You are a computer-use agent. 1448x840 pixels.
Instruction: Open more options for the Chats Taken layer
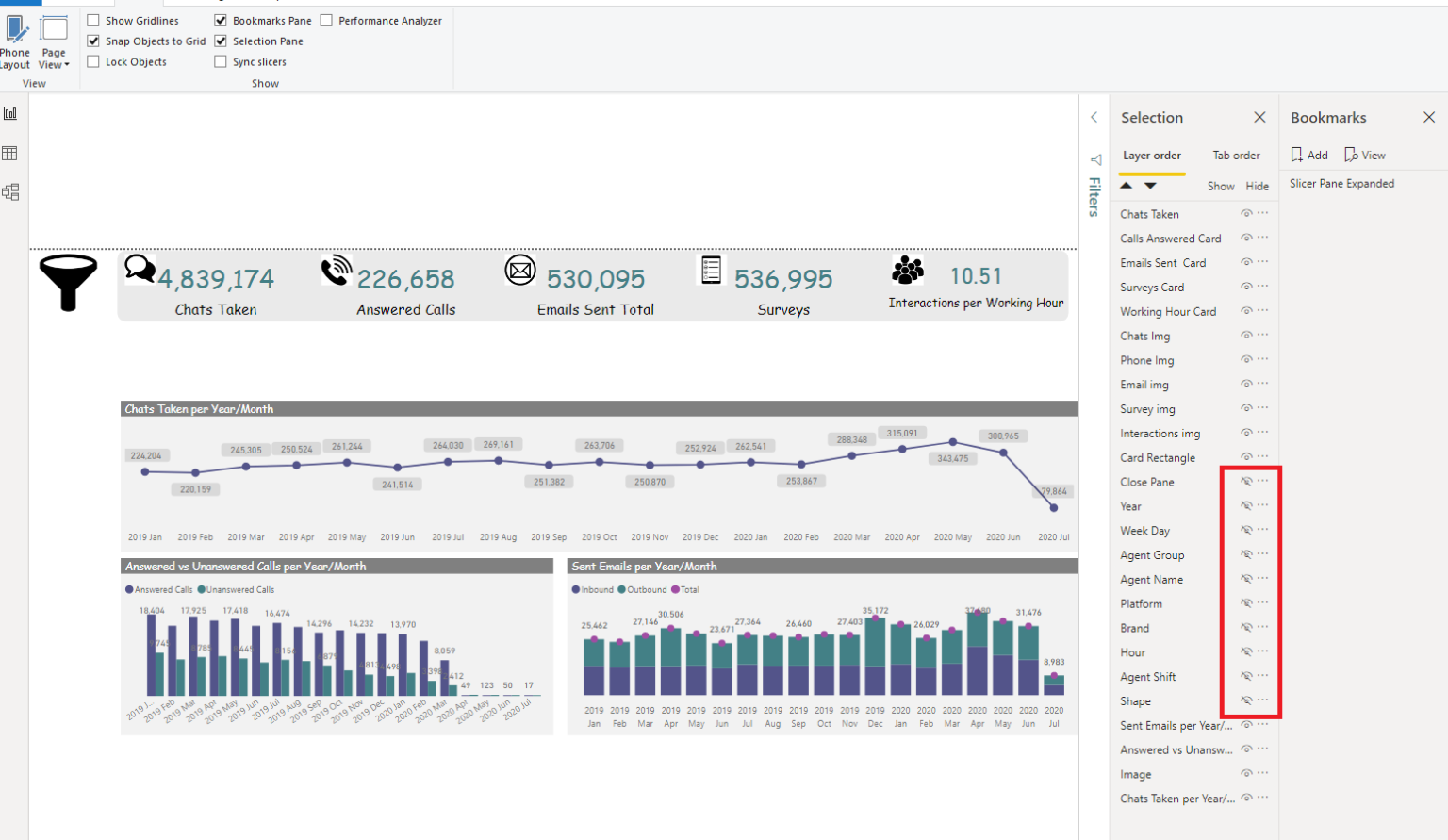(1262, 213)
